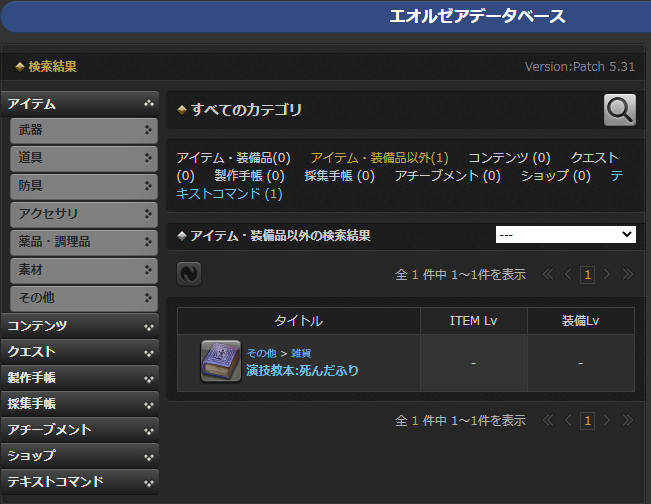
Task: Go to next page in top pager
Action: tap(607, 274)
